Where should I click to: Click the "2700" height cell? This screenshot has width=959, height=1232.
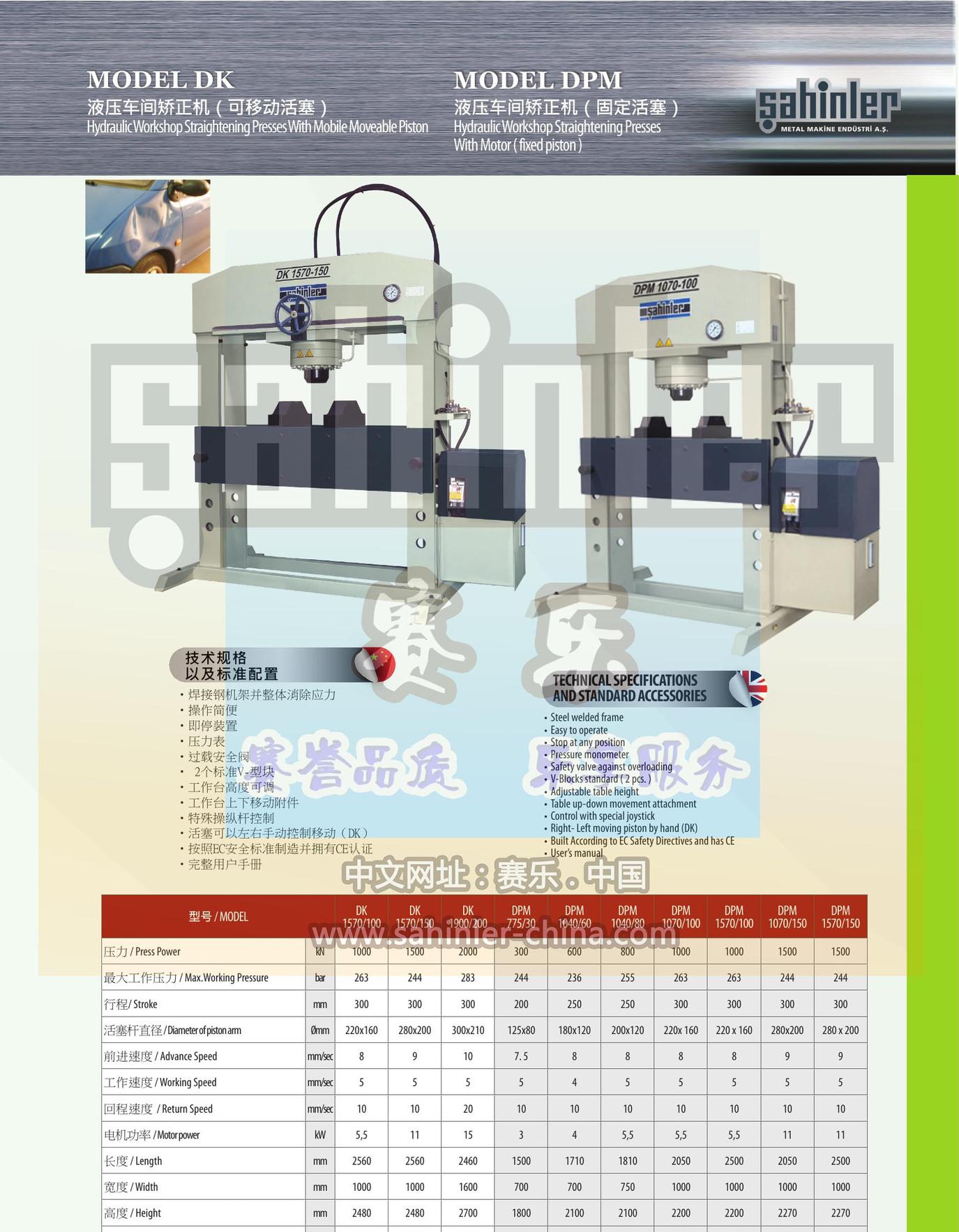tap(468, 1213)
